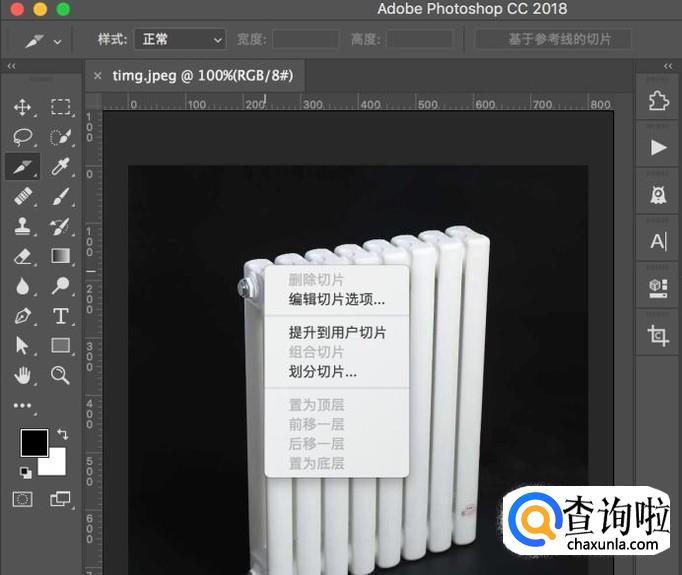The width and height of the screenshot is (682, 575).
Task: Select the Hand tool
Action: click(x=23, y=376)
